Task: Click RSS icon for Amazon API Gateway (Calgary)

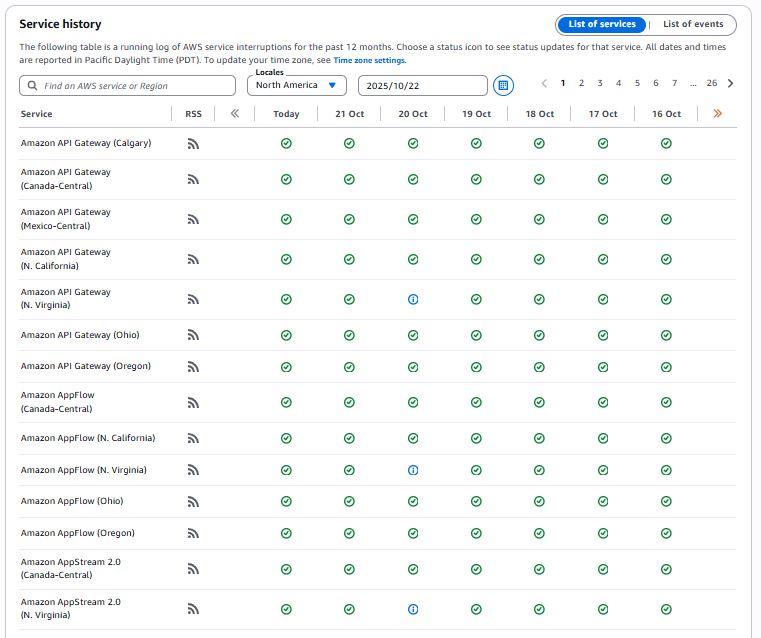Action: [x=193, y=144]
